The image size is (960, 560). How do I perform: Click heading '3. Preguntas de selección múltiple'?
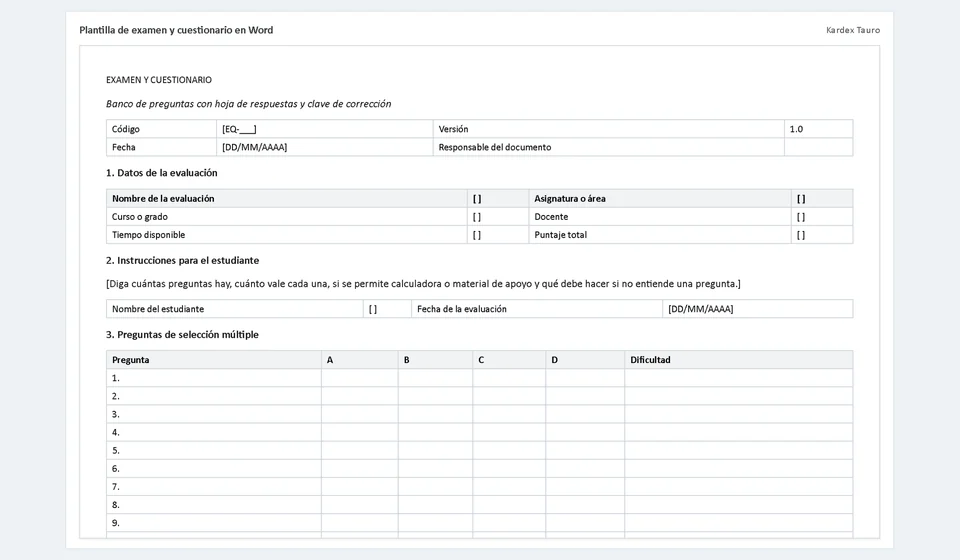pos(182,335)
